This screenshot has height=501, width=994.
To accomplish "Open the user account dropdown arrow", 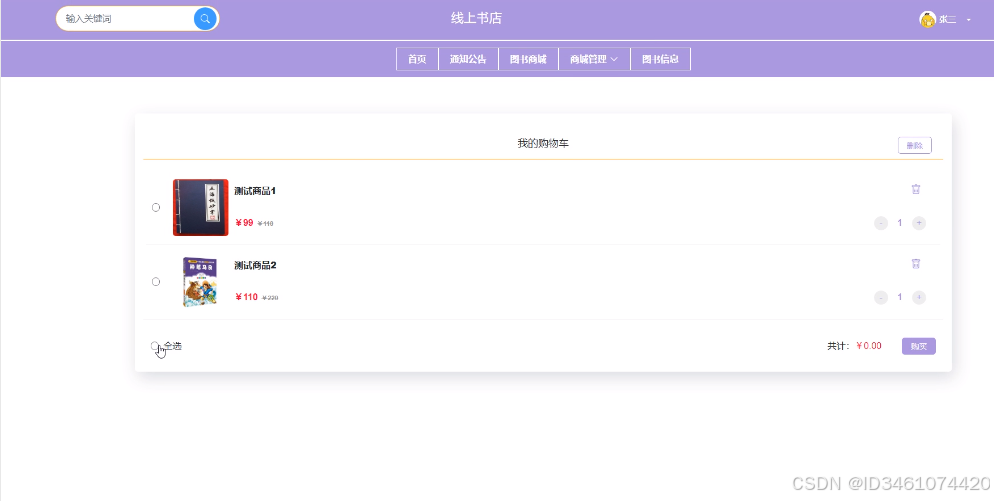I will click(x=969, y=20).
